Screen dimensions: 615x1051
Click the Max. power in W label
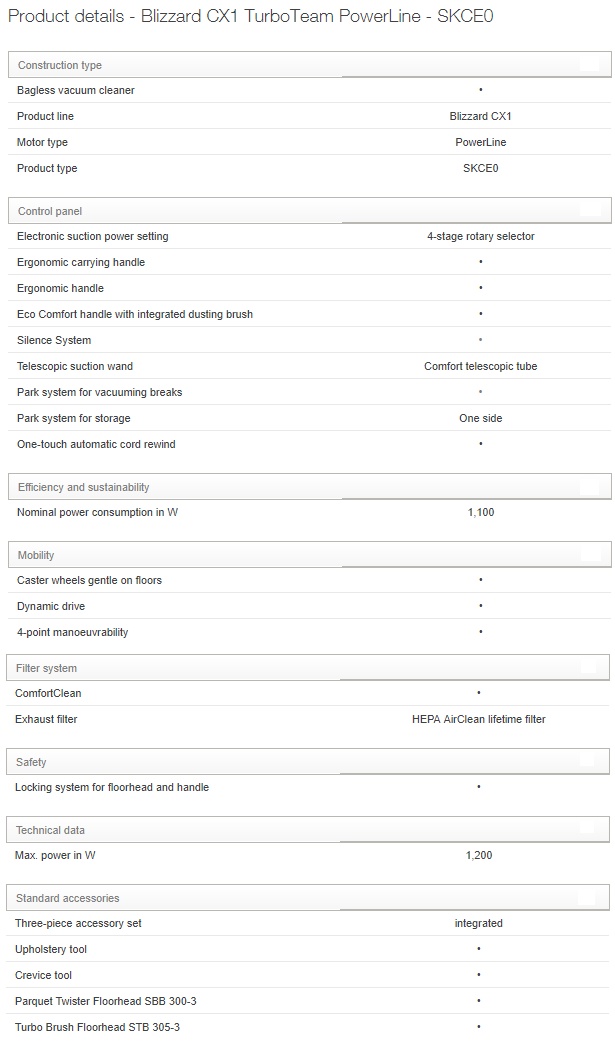coord(55,855)
